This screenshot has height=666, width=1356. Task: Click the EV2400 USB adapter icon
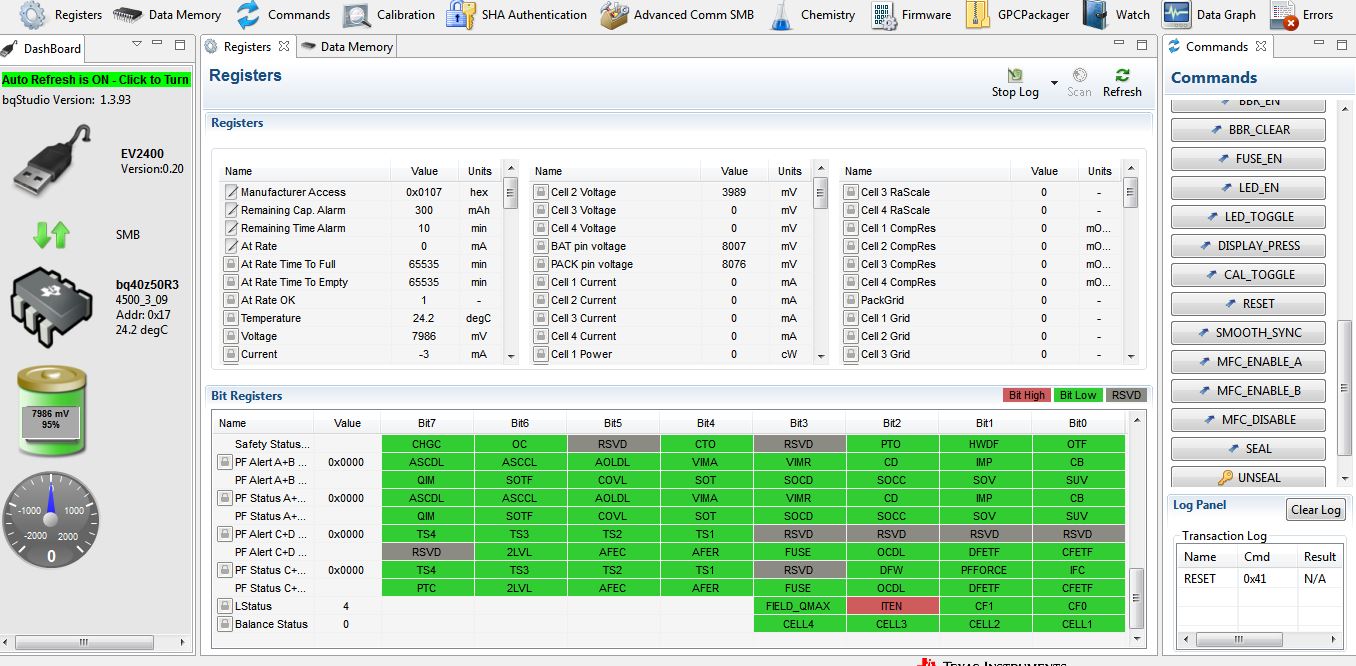click(x=52, y=160)
